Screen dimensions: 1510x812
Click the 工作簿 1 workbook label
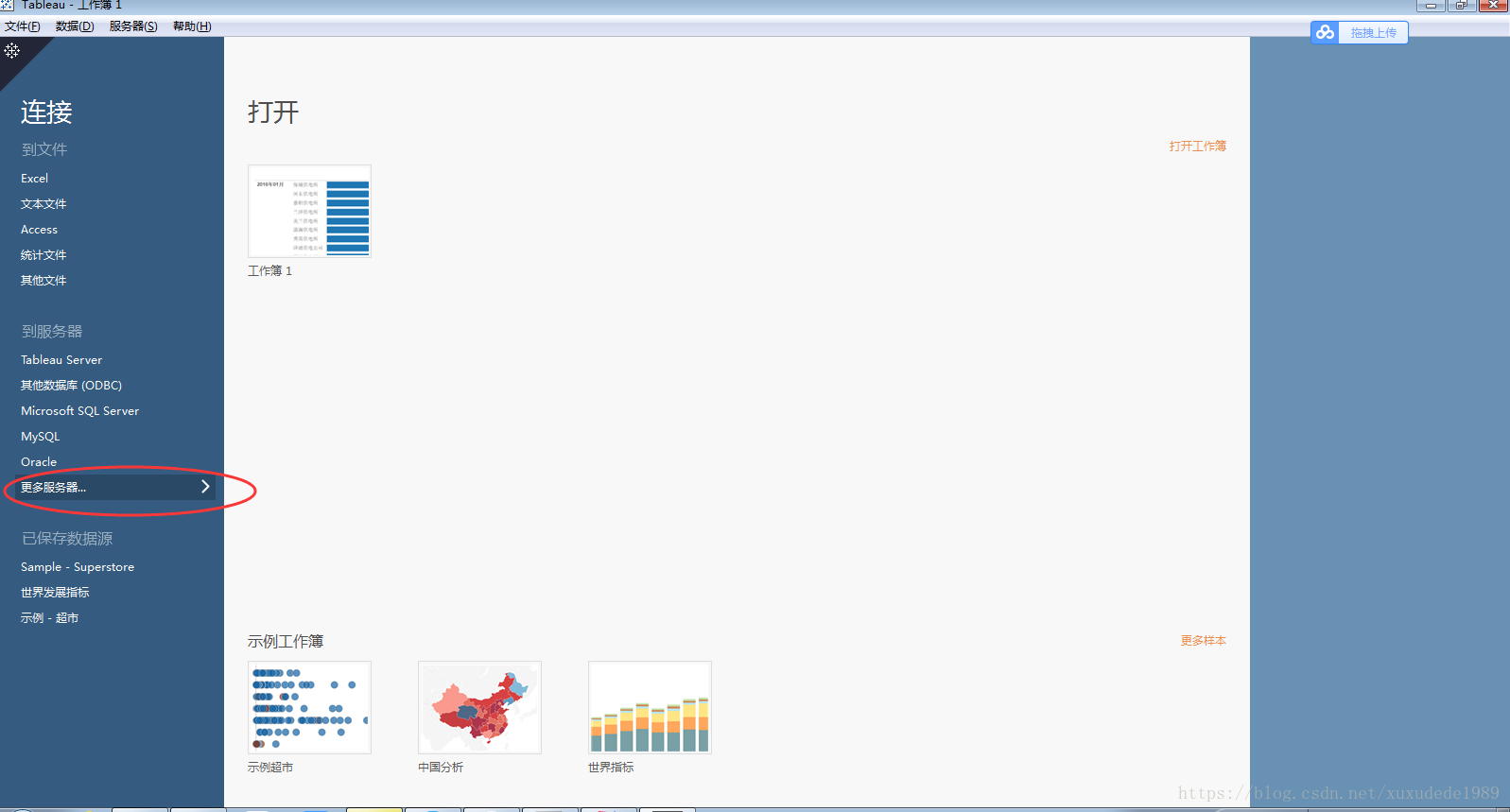[x=270, y=271]
